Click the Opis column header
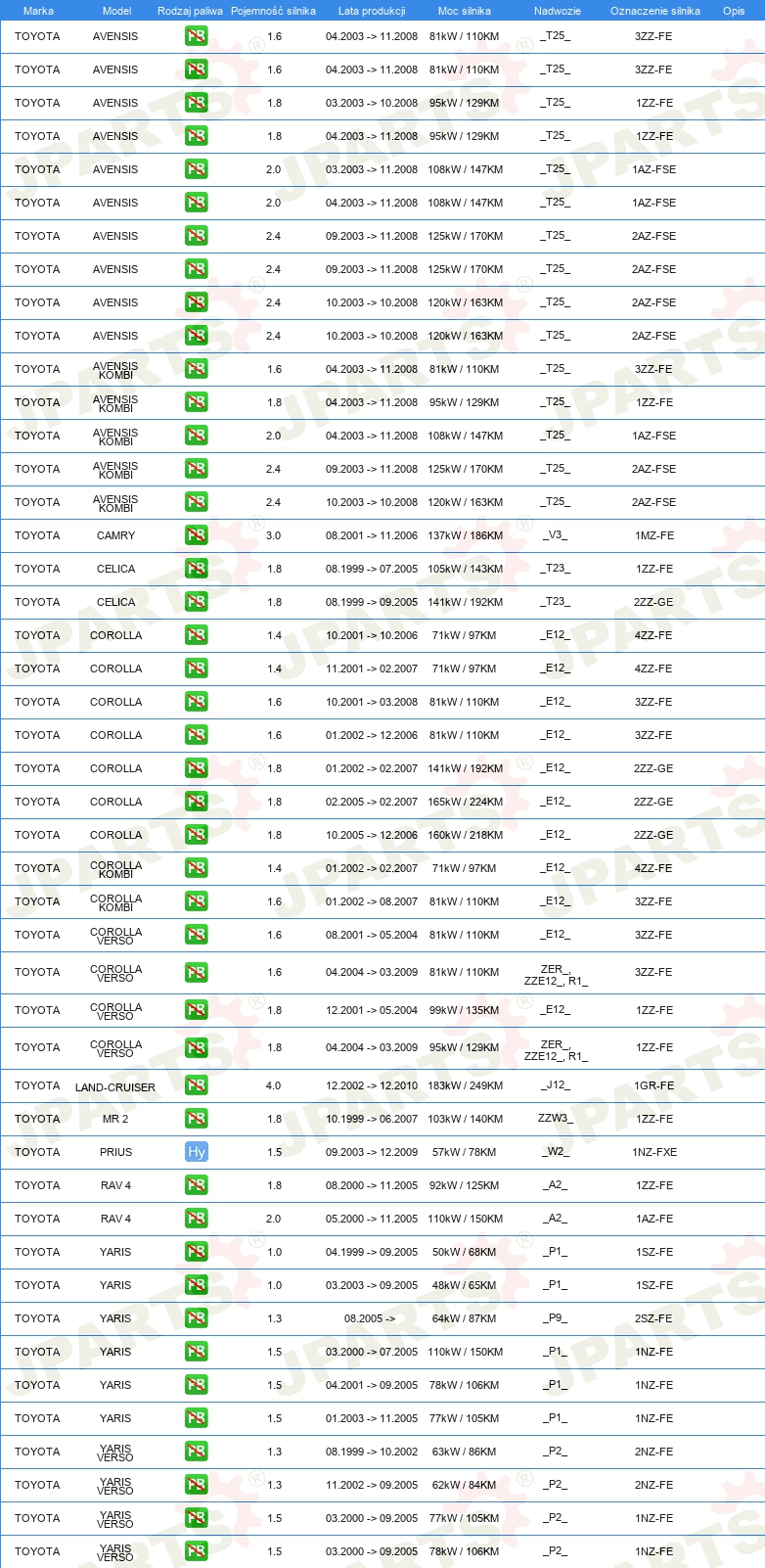This screenshot has height=1568, width=765. click(x=734, y=11)
